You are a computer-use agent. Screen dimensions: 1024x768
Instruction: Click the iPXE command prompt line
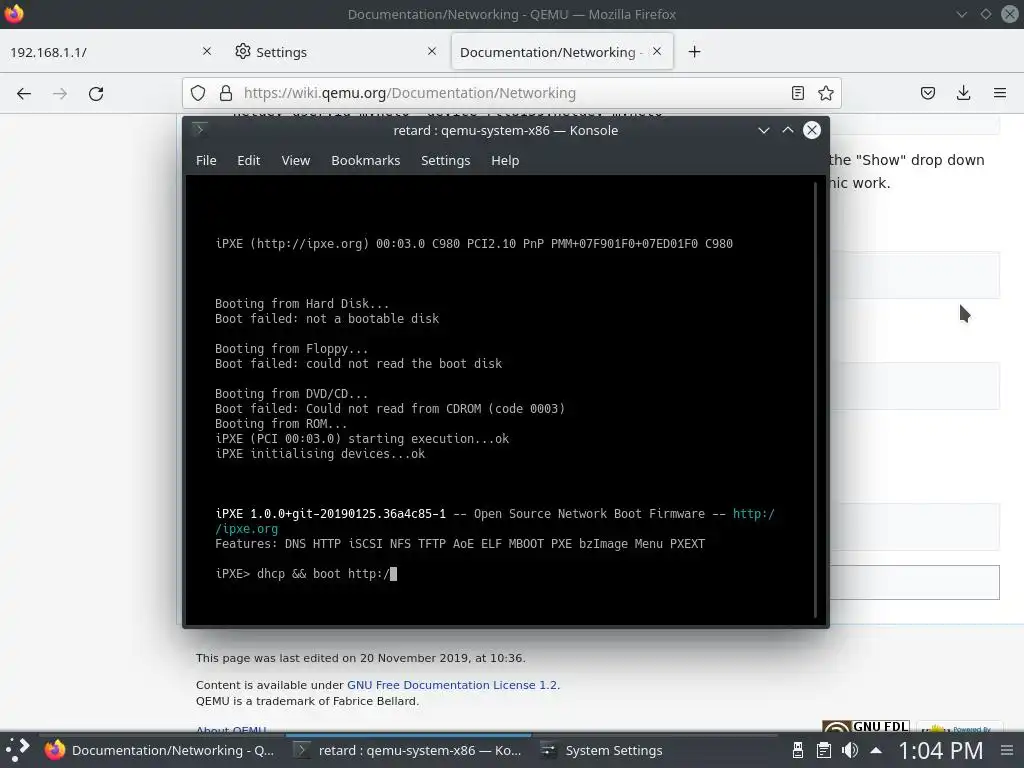pos(306,574)
